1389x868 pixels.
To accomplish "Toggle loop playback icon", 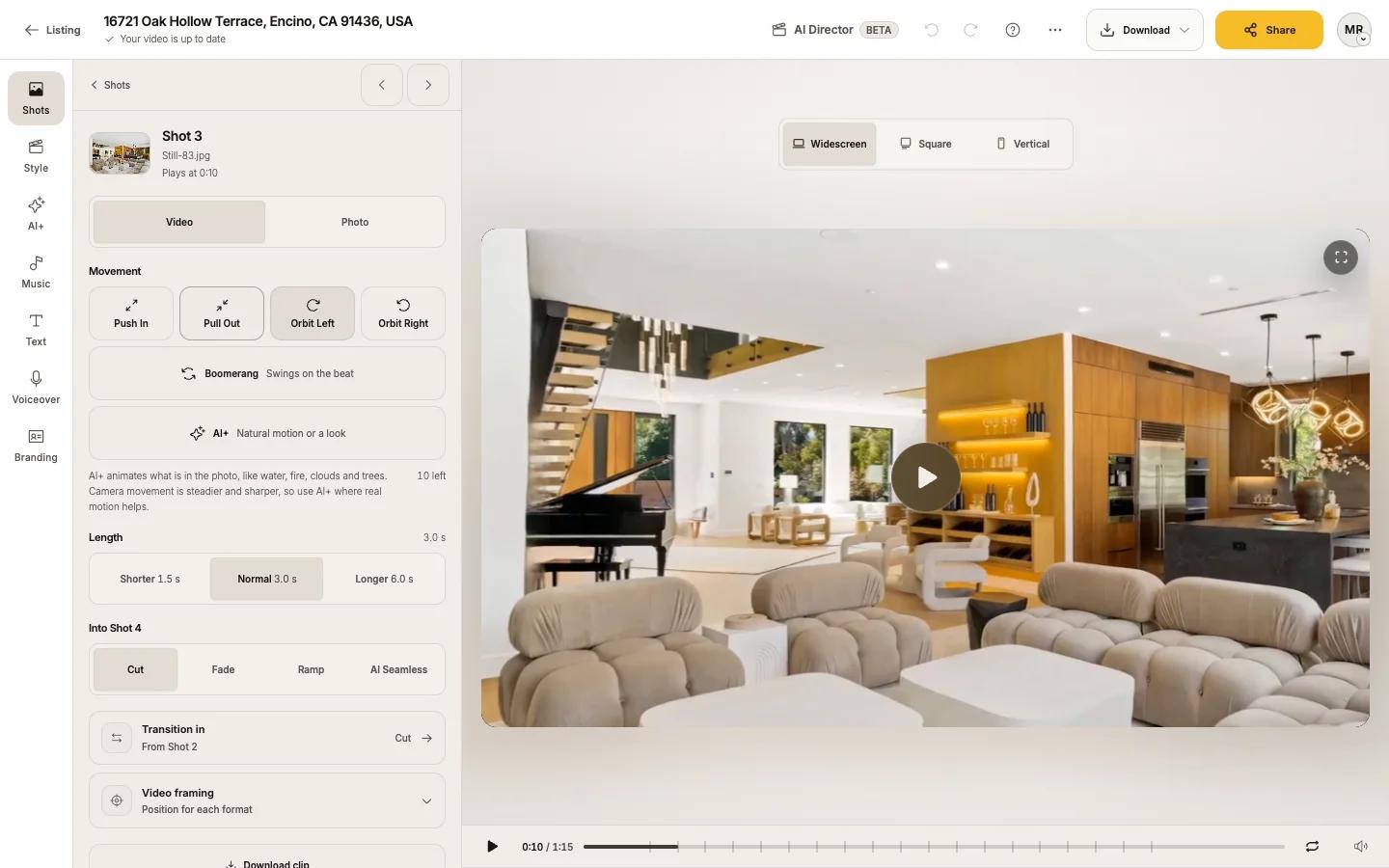I will coord(1312,847).
